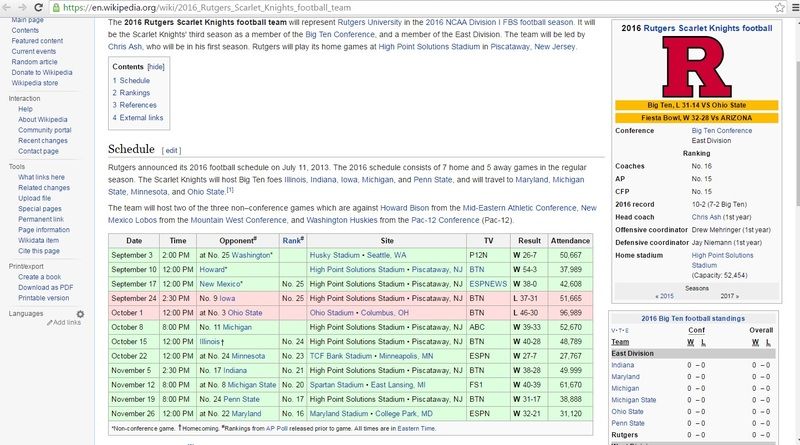Click New Mexico opponent link

point(219,284)
